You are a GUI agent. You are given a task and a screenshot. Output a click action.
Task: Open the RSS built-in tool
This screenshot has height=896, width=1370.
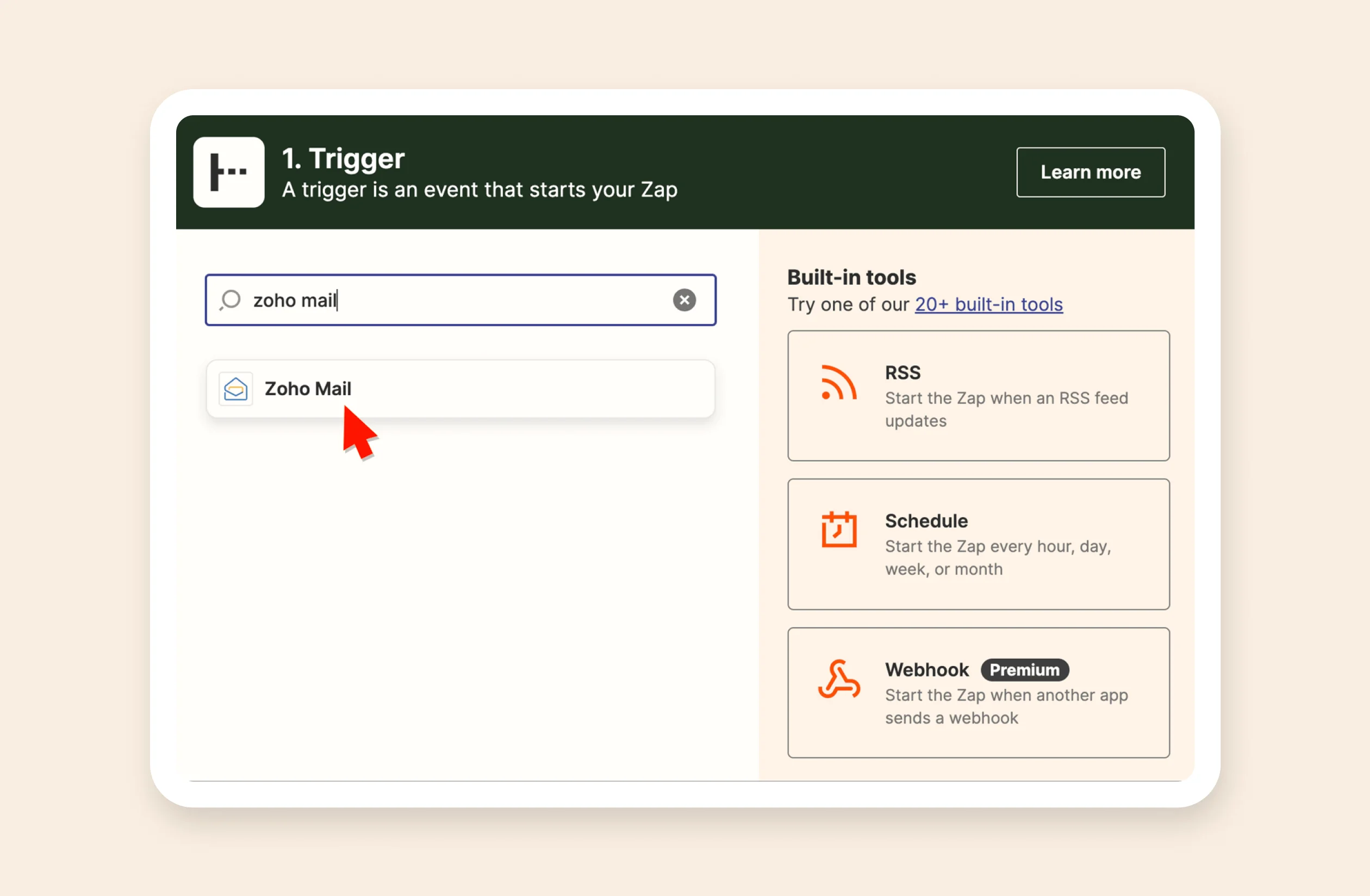click(x=977, y=396)
